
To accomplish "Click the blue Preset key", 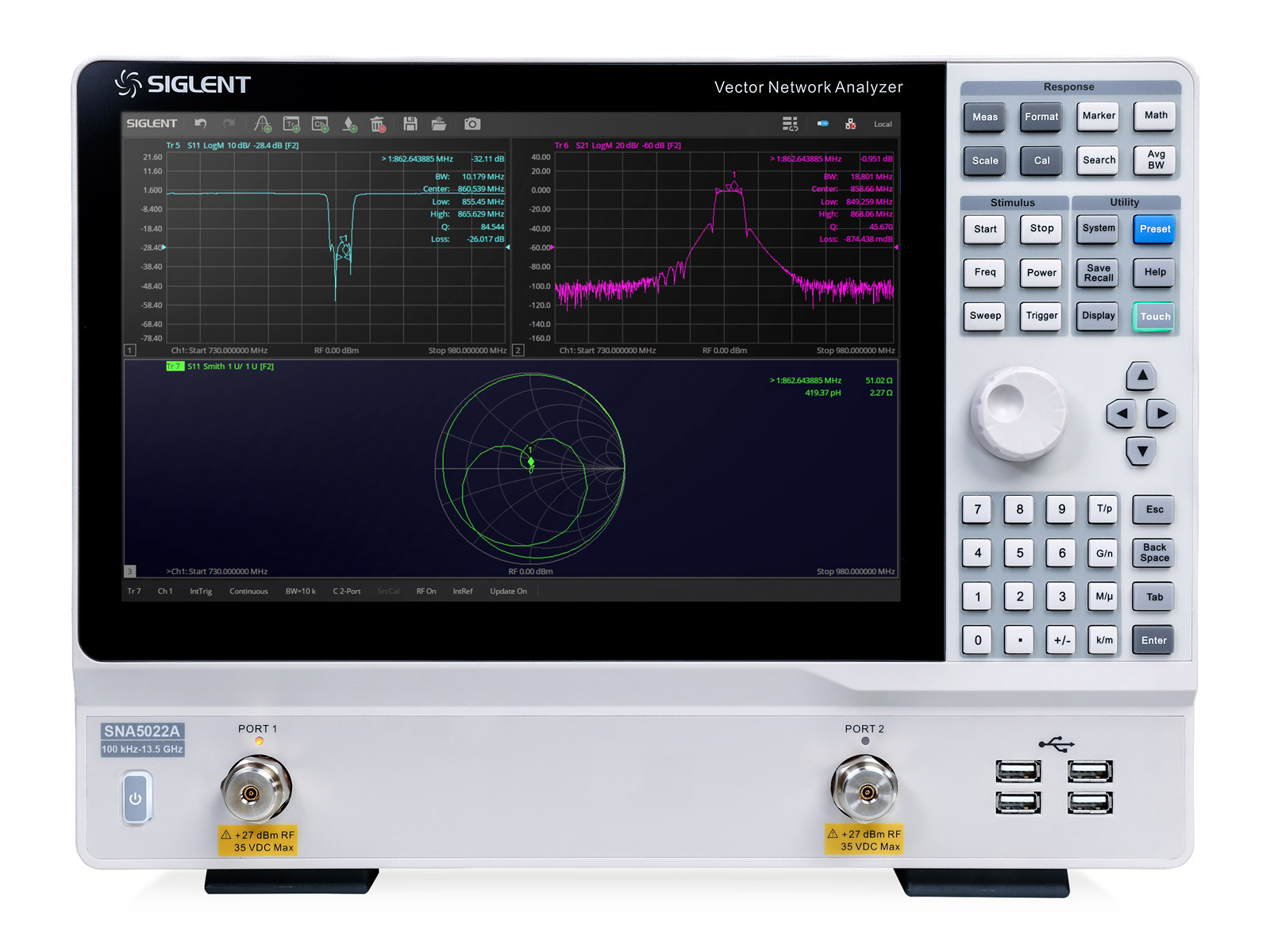I will click(x=1155, y=229).
